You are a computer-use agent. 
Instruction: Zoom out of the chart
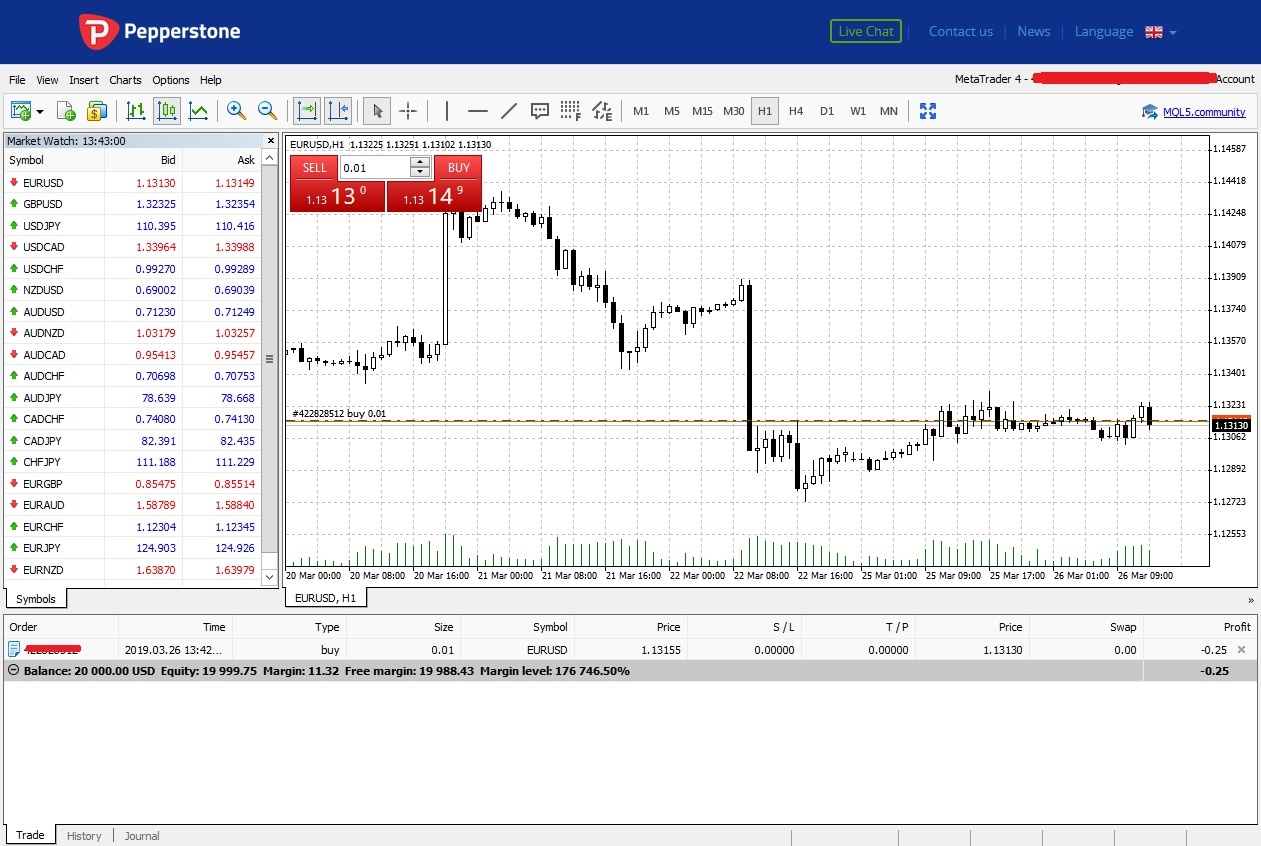point(268,111)
